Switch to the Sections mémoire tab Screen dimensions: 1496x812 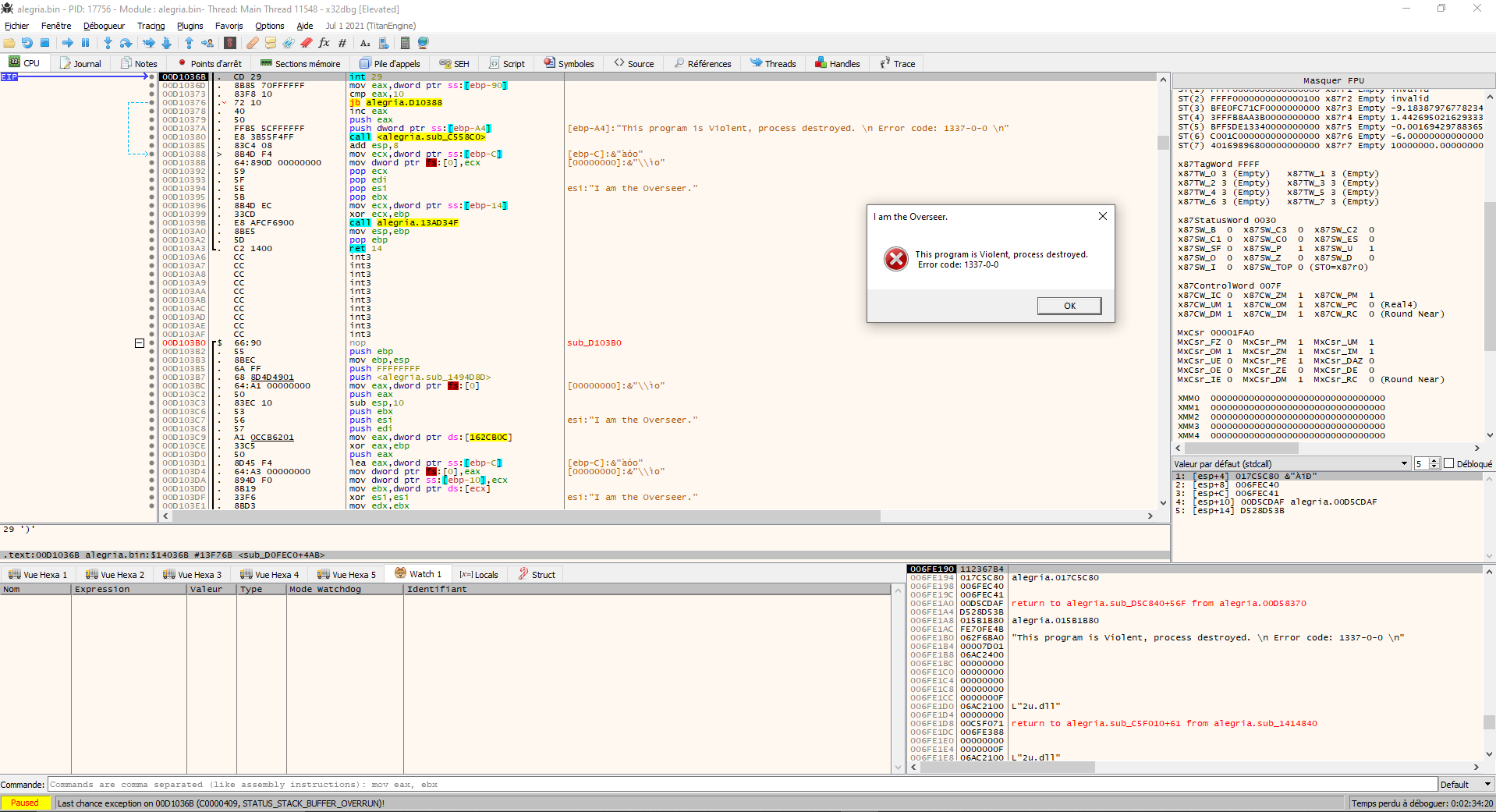pyautogui.click(x=300, y=64)
